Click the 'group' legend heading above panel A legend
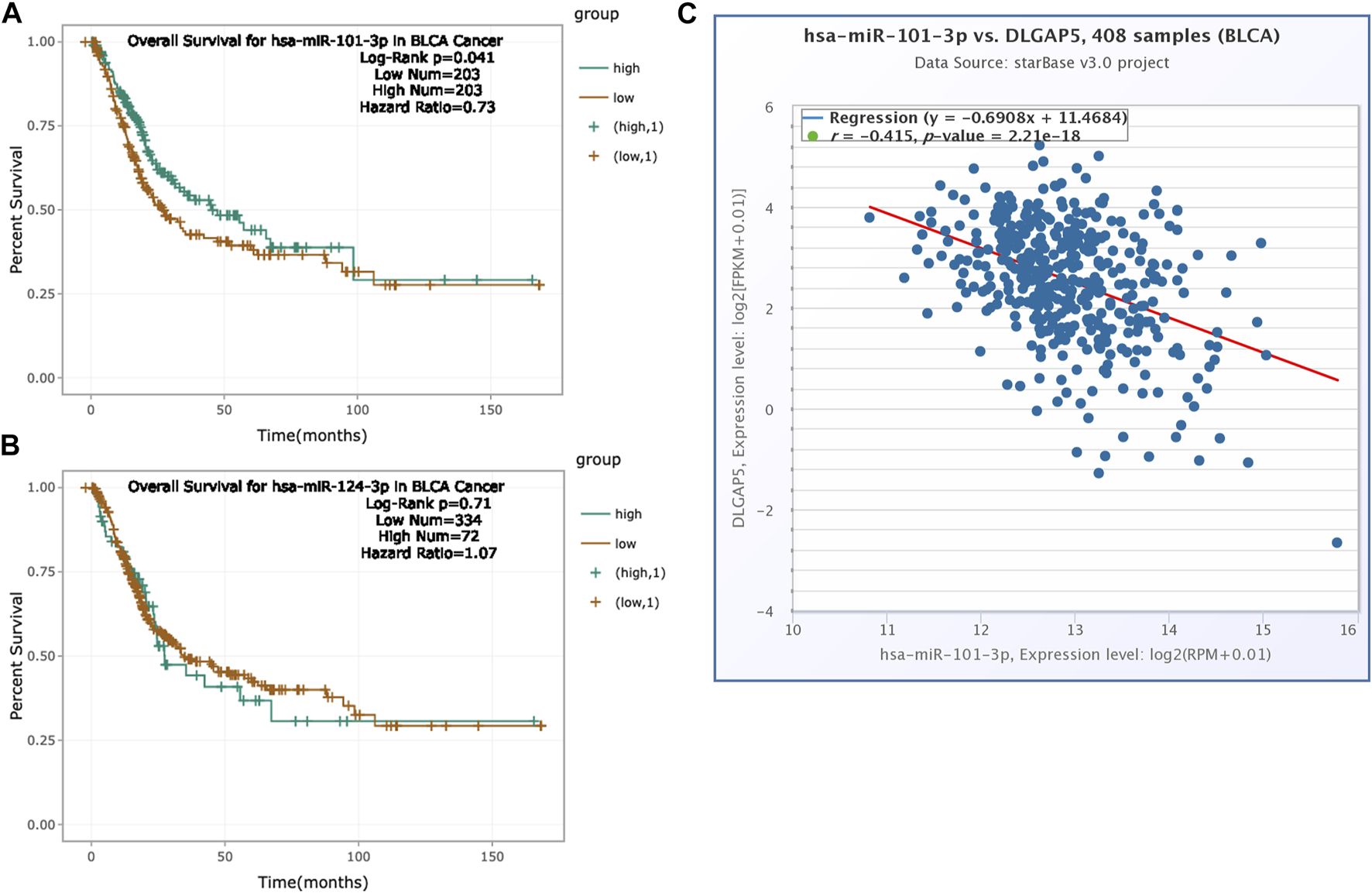The image size is (1372, 893). point(596,14)
